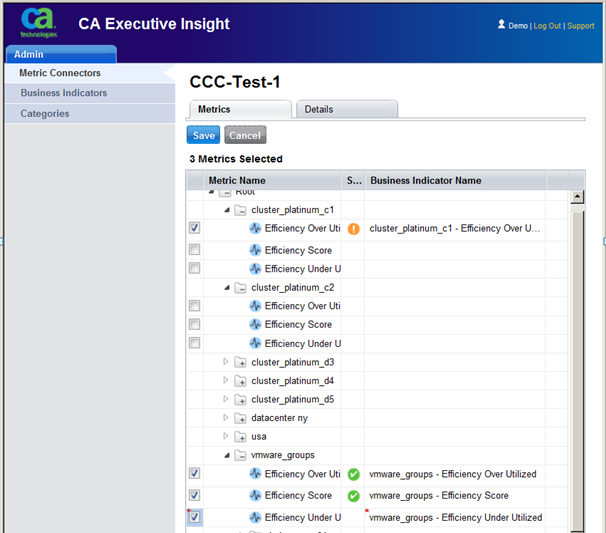
Task: Click the Save button
Action: point(203,135)
